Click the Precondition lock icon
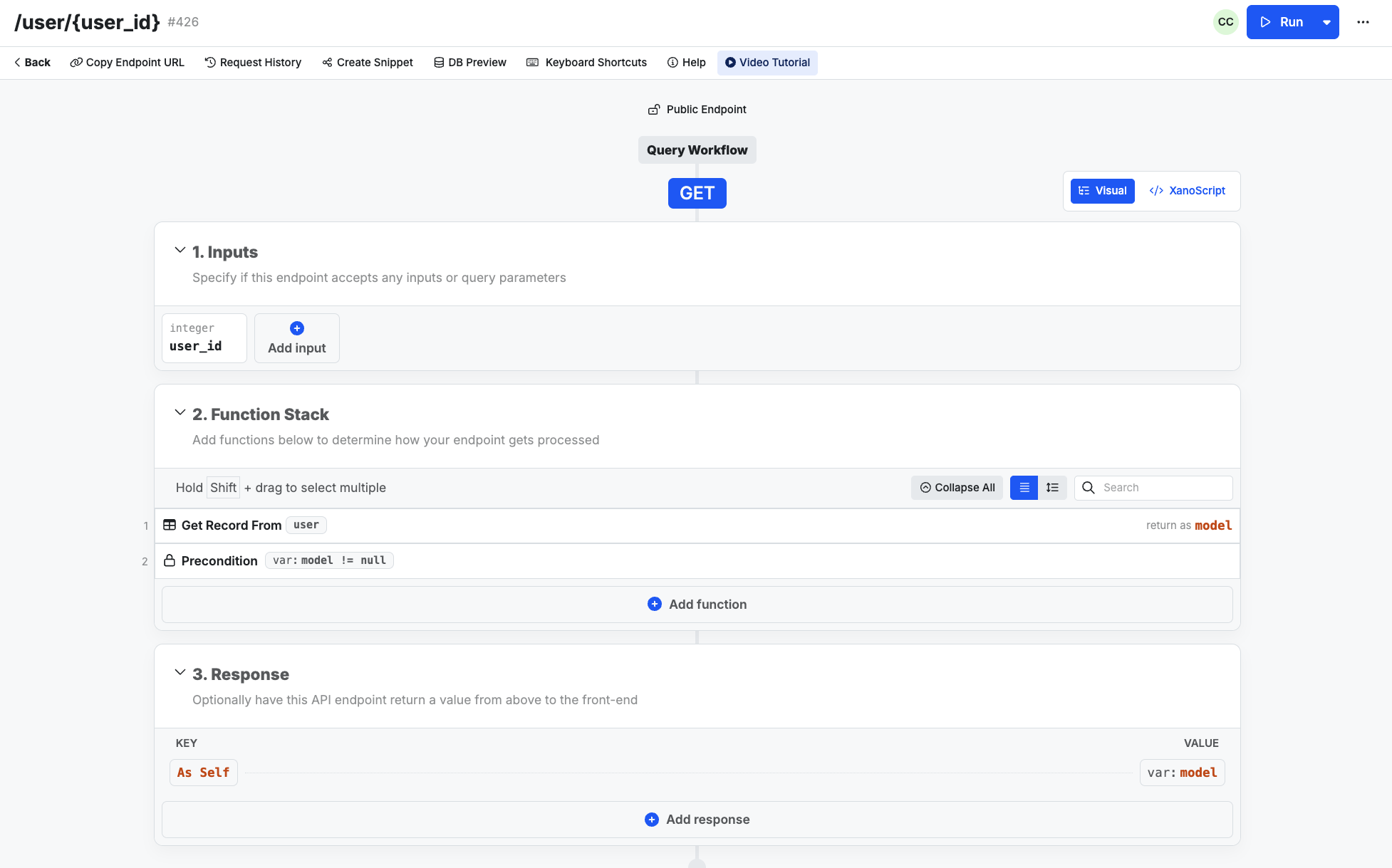The image size is (1392, 868). 170,560
